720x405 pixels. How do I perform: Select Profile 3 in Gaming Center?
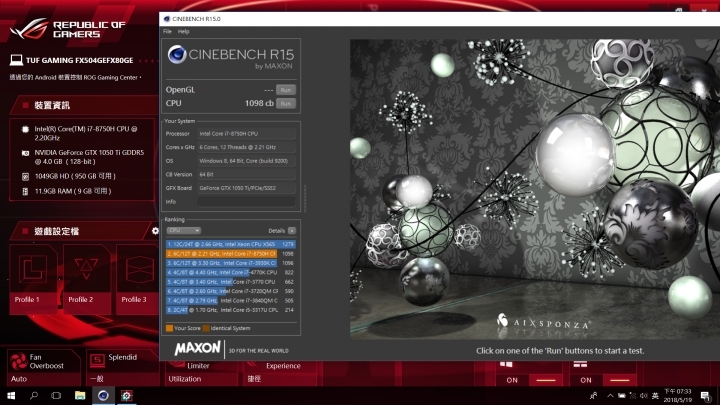[x=138, y=279]
